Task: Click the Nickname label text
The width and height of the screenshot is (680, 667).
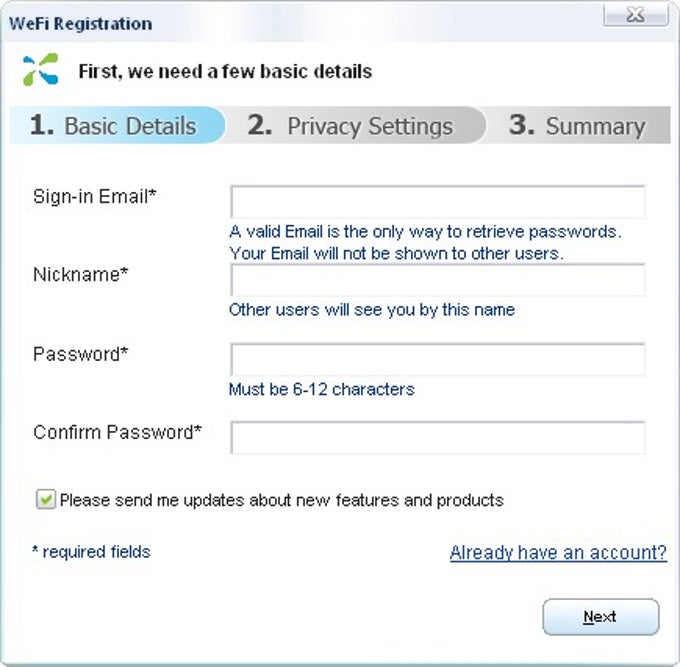Action: (x=81, y=275)
